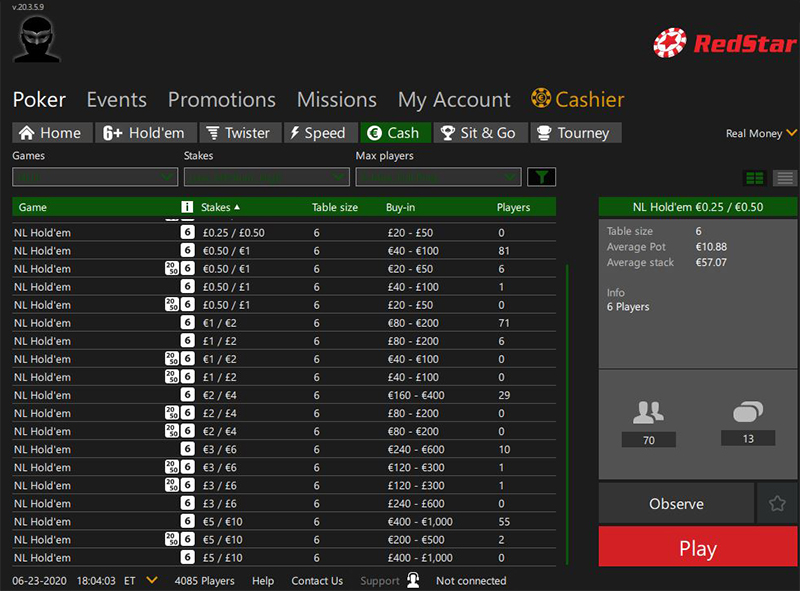Open the Home tab
This screenshot has width=800, height=591.
point(52,133)
